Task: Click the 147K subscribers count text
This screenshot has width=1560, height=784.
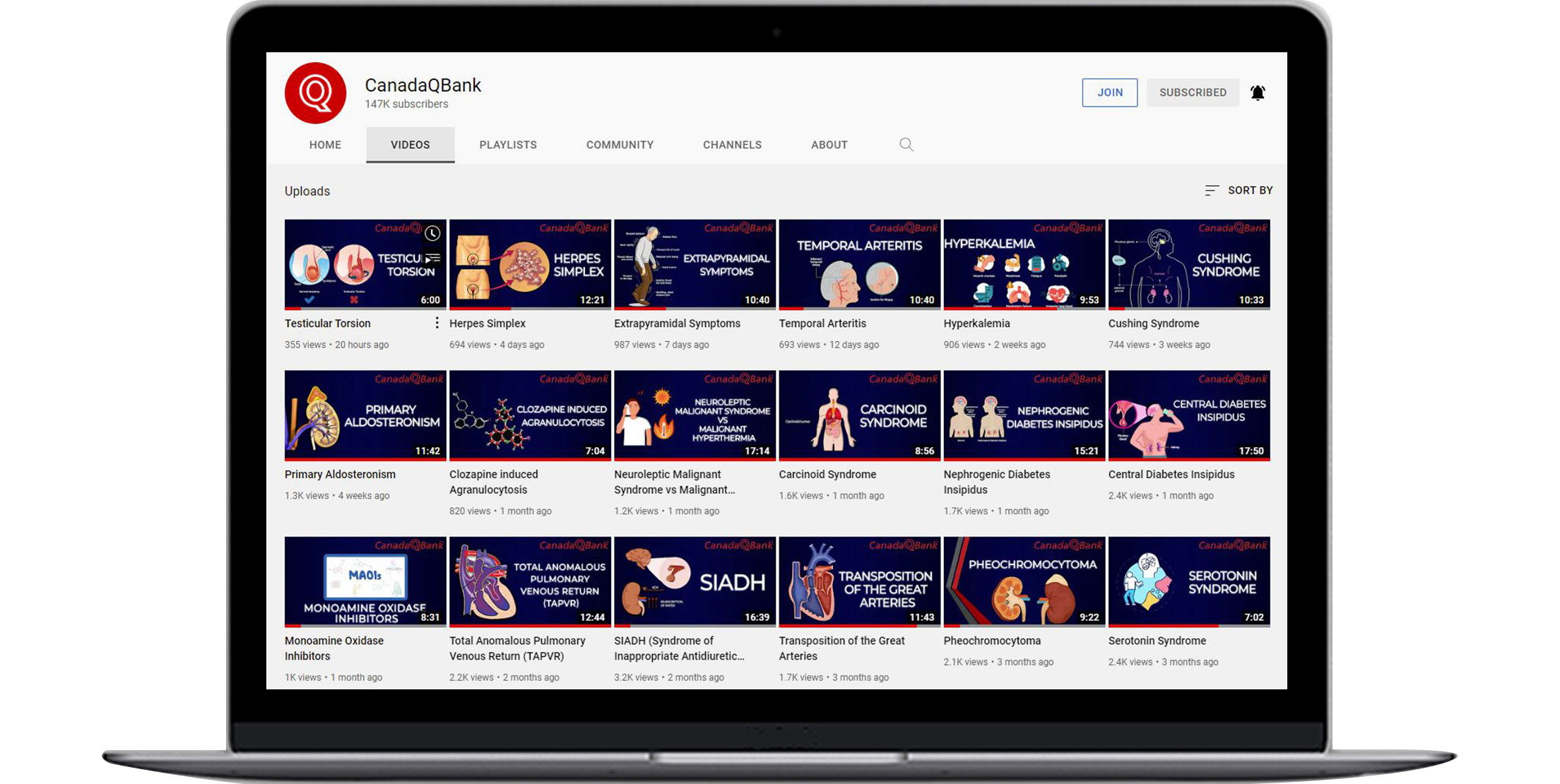Action: pos(406,104)
